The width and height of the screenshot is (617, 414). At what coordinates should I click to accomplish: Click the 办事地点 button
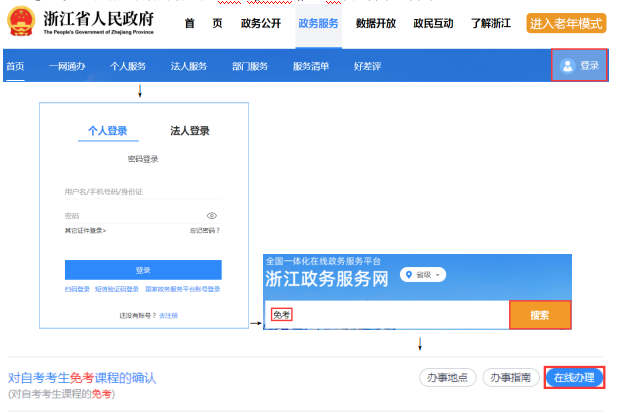[x=447, y=377]
